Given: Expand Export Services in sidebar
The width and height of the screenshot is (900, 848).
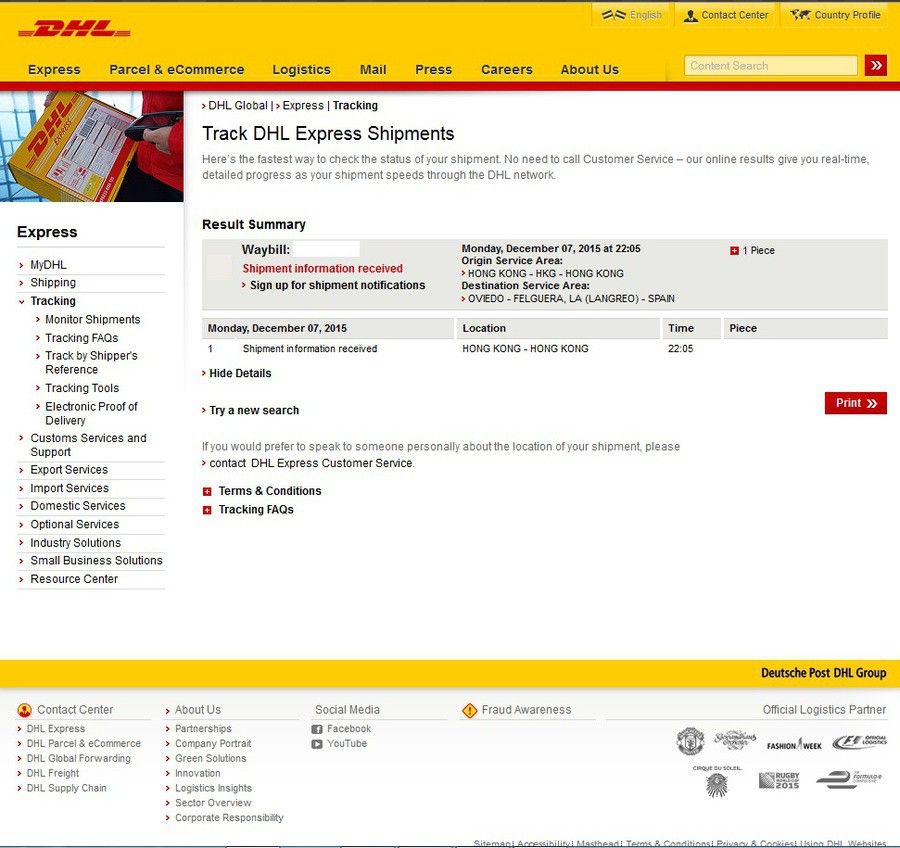Looking at the screenshot, I should click(x=69, y=470).
